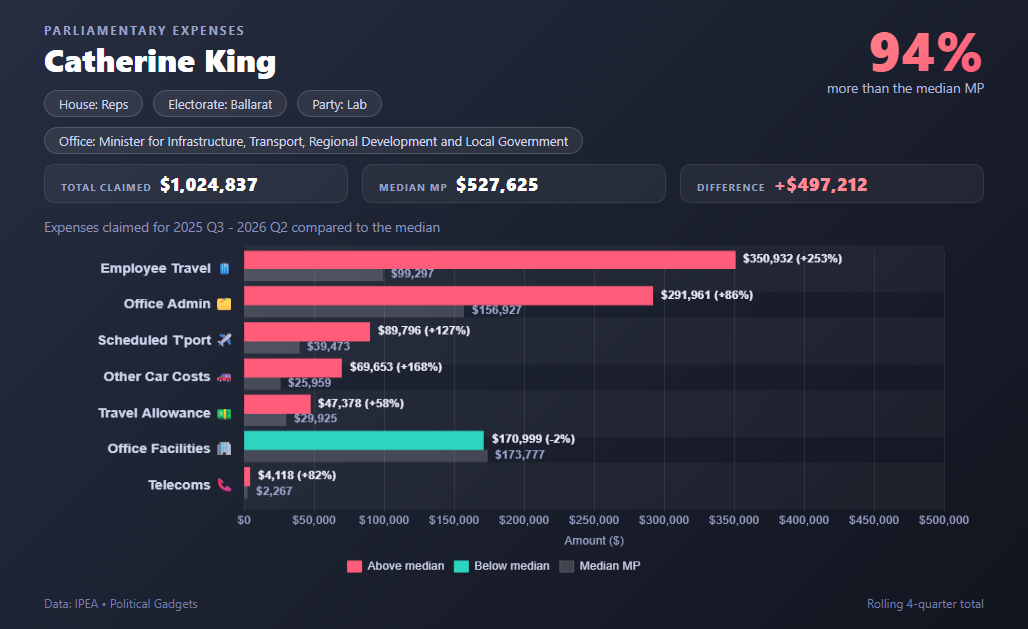Screen dimensions: 1028x629
Task: Click the 'Office Admin' category label
Action: [x=167, y=304]
